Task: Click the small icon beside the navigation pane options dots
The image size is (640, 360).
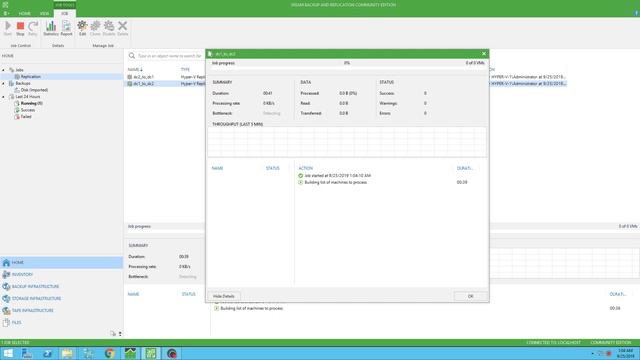Action: pyautogui.click(x=113, y=333)
